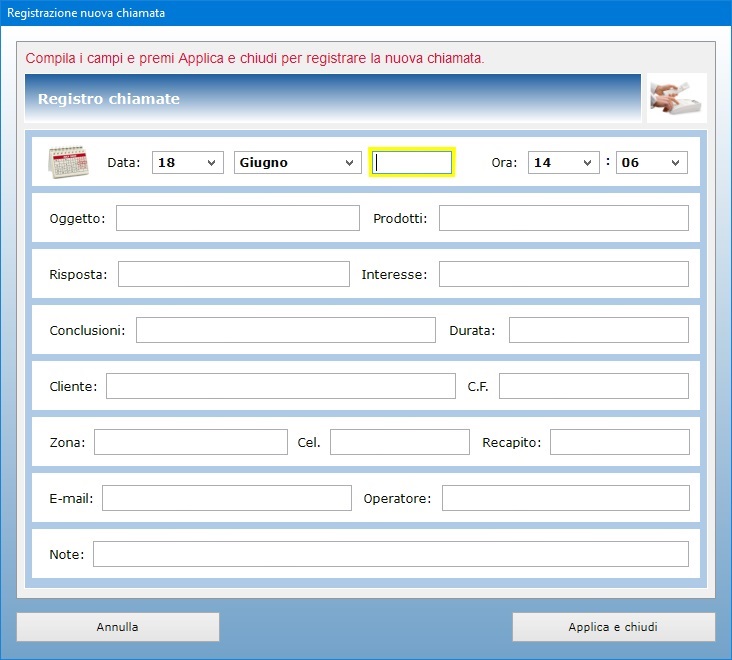Open the hour dropdown showing 14
Image resolution: width=732 pixels, height=660 pixels.
tap(563, 162)
